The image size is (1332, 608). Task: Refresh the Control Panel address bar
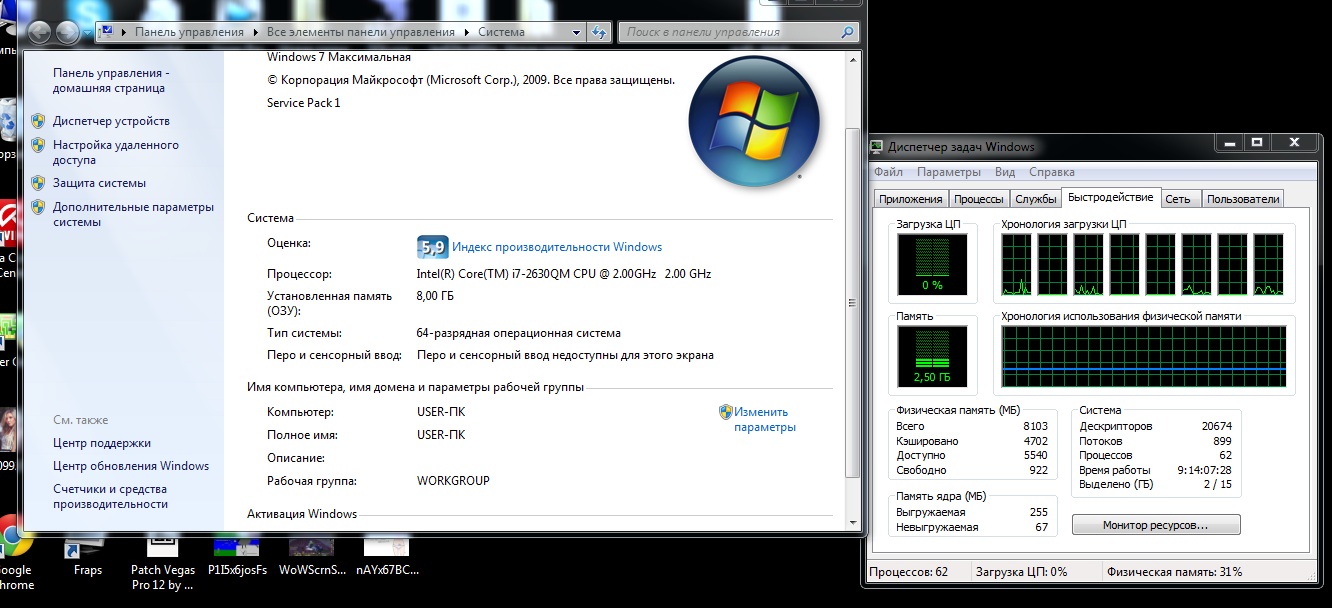click(x=599, y=32)
